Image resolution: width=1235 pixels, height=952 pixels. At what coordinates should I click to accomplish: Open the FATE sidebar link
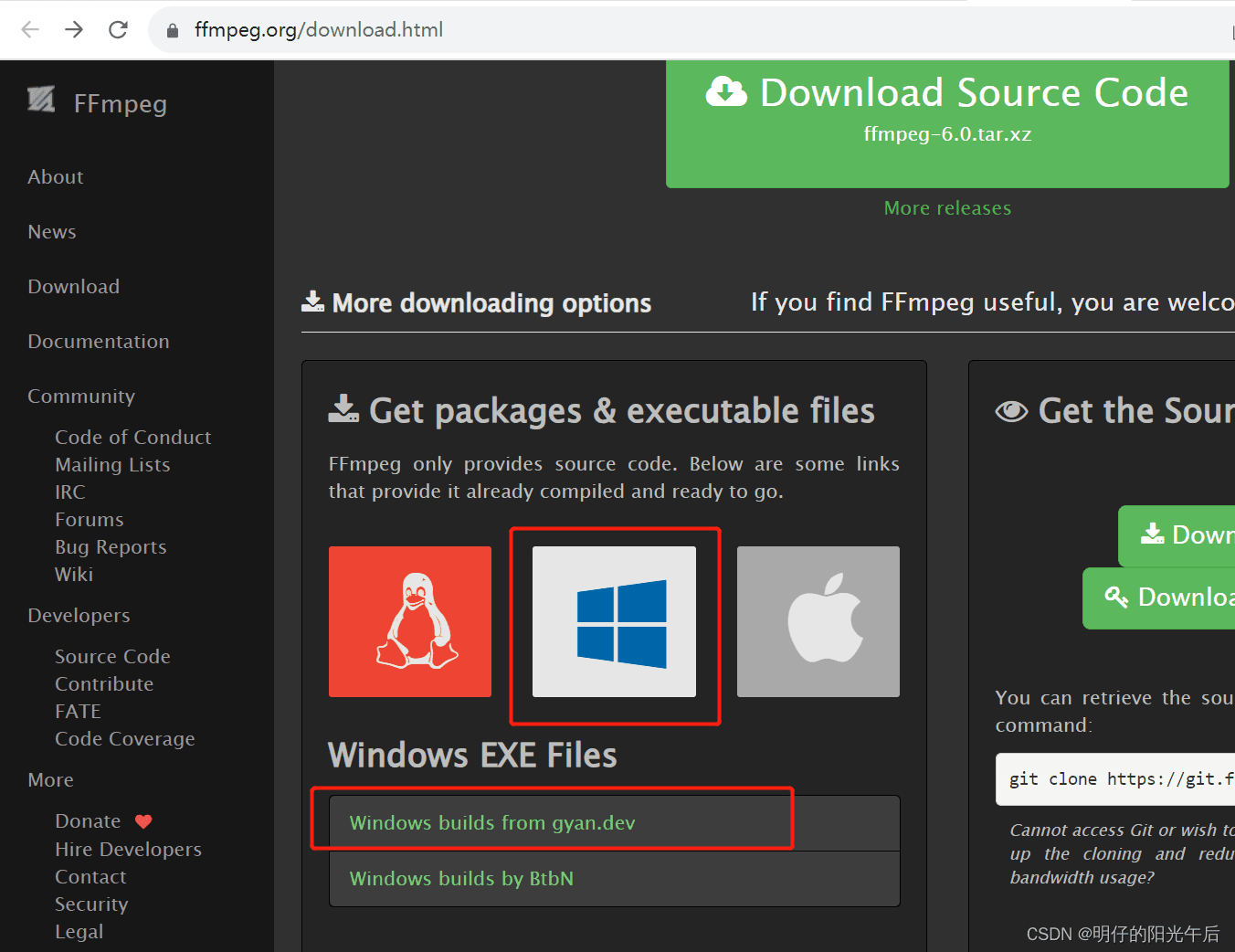(78, 712)
